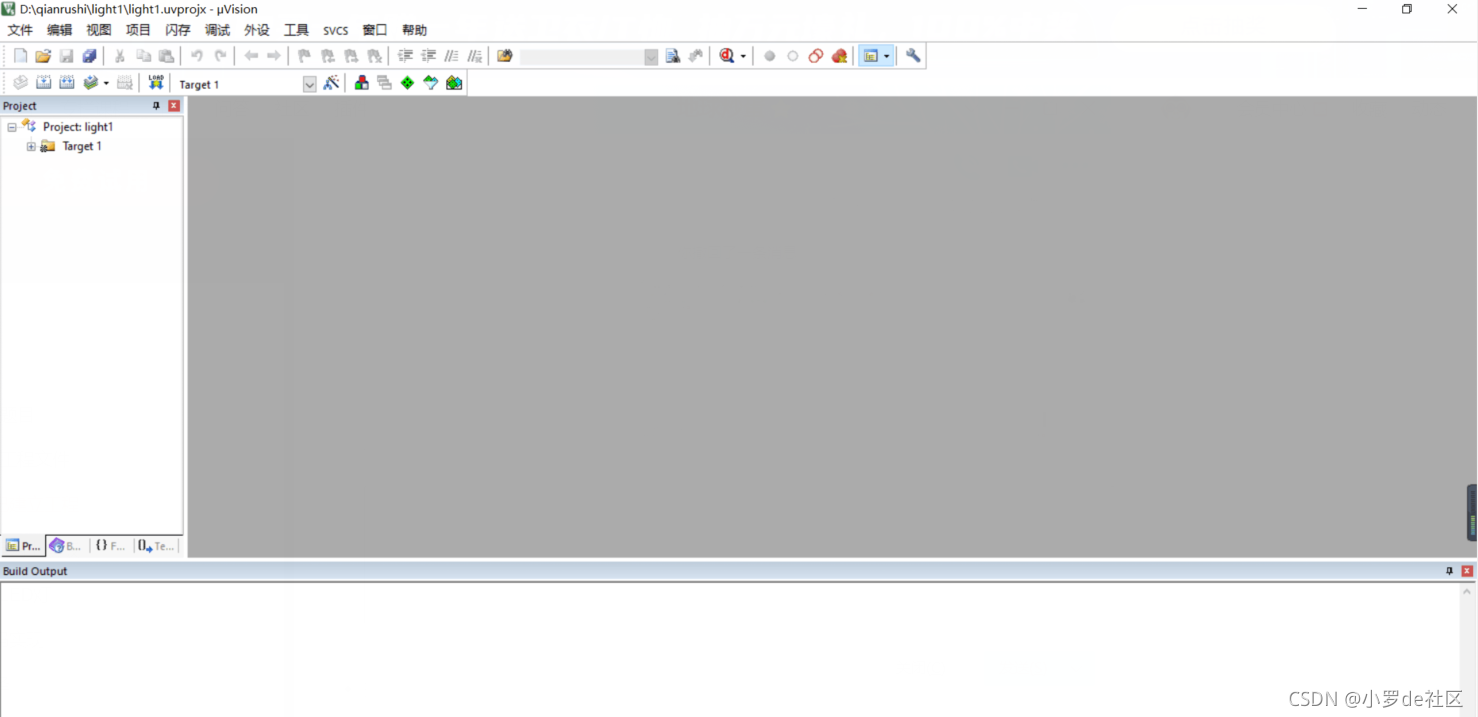Image resolution: width=1478 pixels, height=717 pixels.
Task: Click the Translate current file icon
Action: click(x=20, y=83)
